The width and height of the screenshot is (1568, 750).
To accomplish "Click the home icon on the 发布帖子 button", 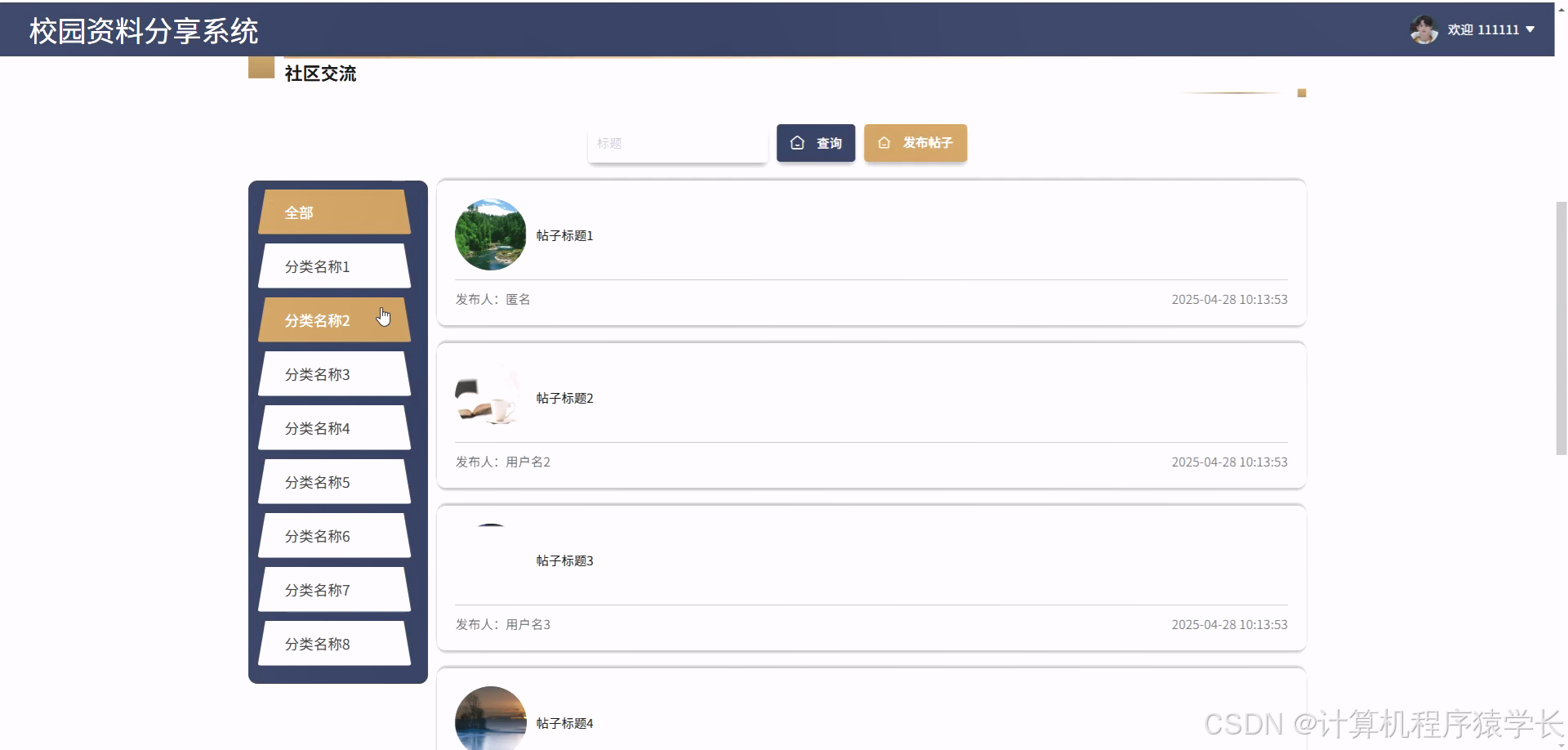I will pyautogui.click(x=884, y=143).
